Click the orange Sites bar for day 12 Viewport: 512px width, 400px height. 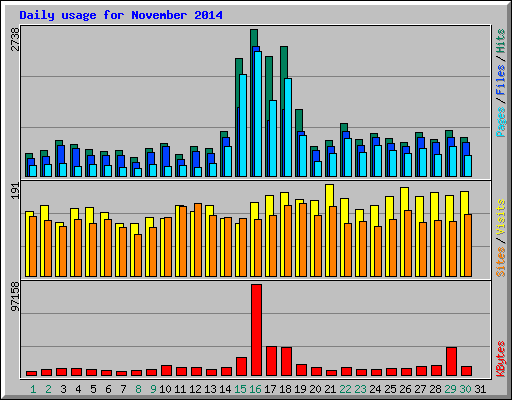tap(198, 240)
